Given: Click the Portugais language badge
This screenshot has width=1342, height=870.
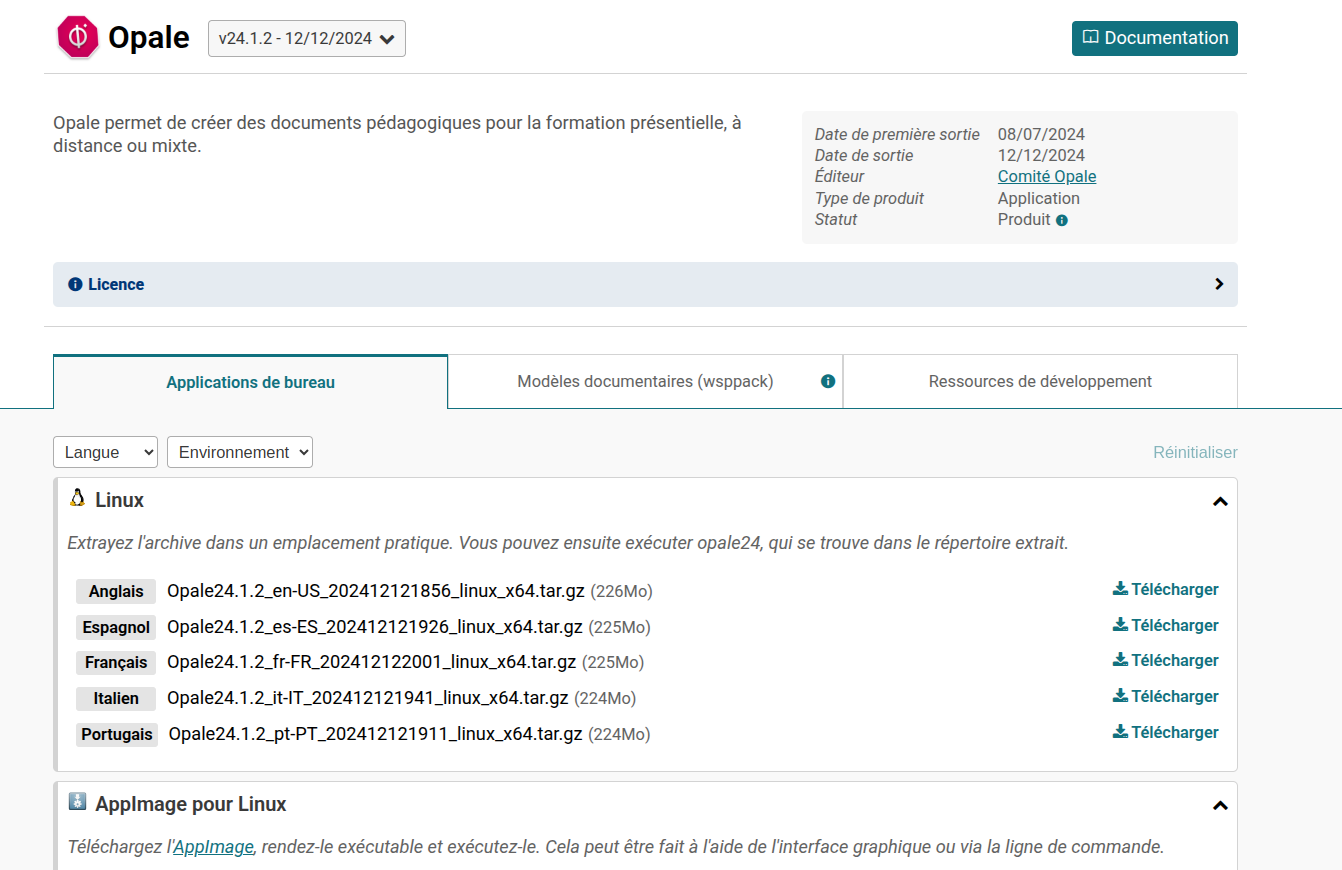Looking at the screenshot, I should pyautogui.click(x=117, y=734).
